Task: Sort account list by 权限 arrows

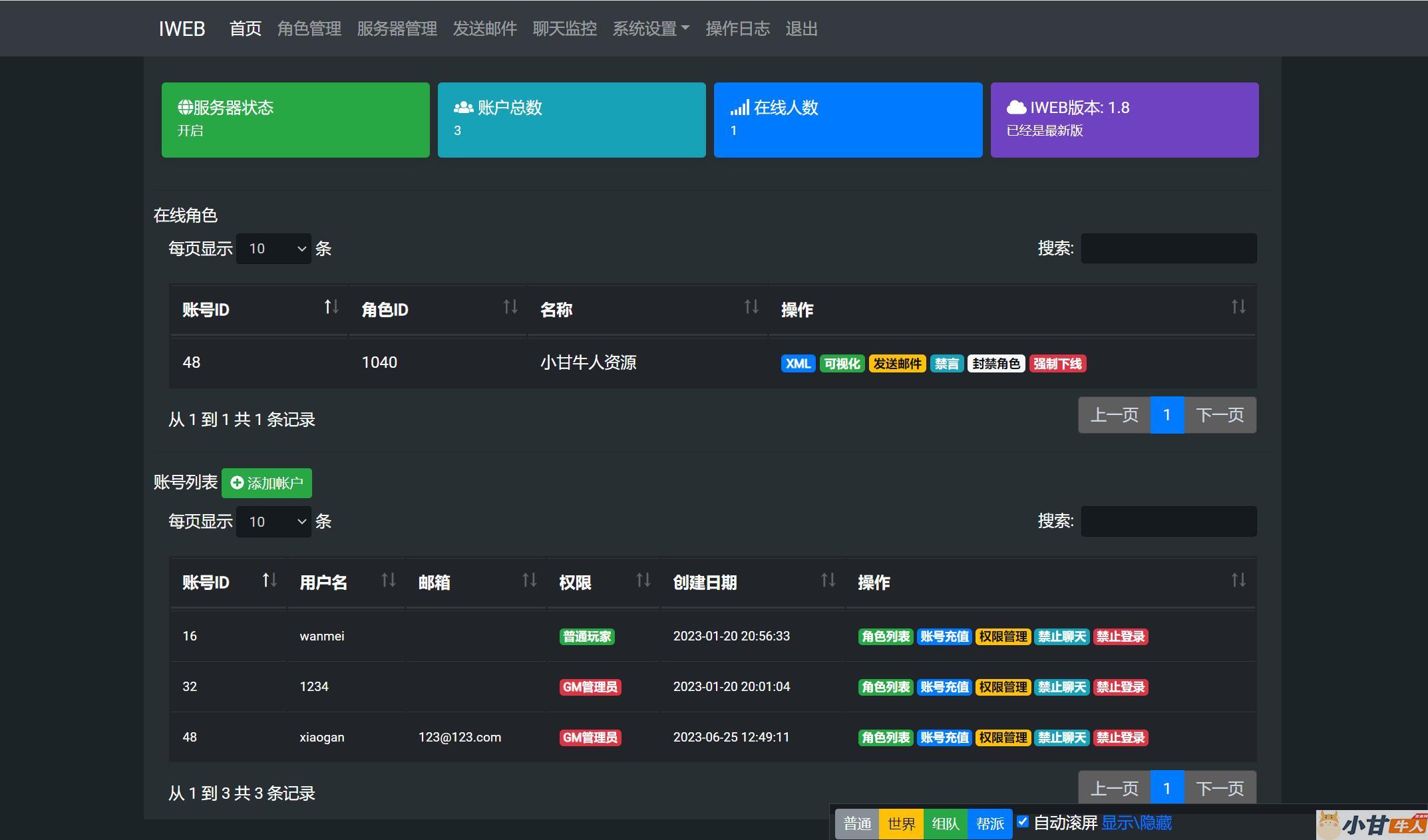Action: (x=643, y=580)
